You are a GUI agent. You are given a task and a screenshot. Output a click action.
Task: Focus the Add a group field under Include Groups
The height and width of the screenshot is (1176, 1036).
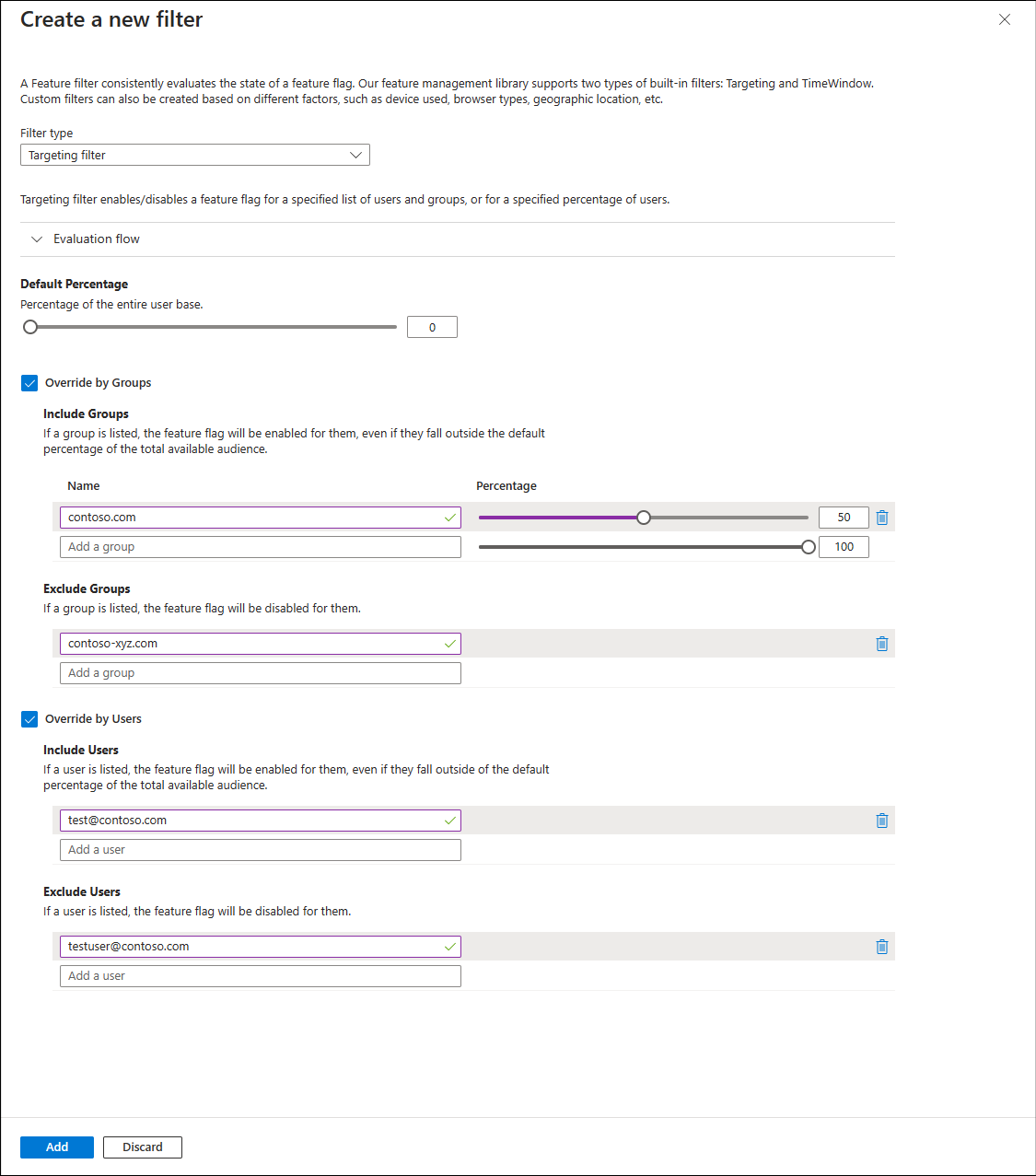point(261,547)
